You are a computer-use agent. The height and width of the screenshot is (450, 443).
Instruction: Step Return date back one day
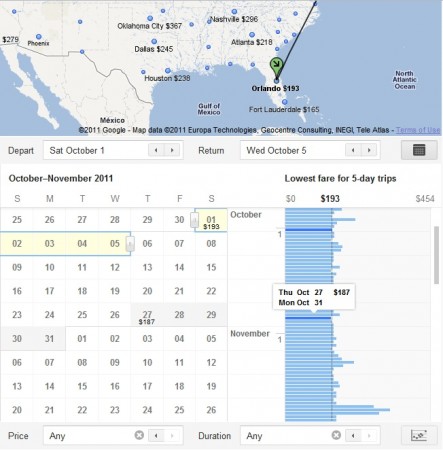coord(353,150)
